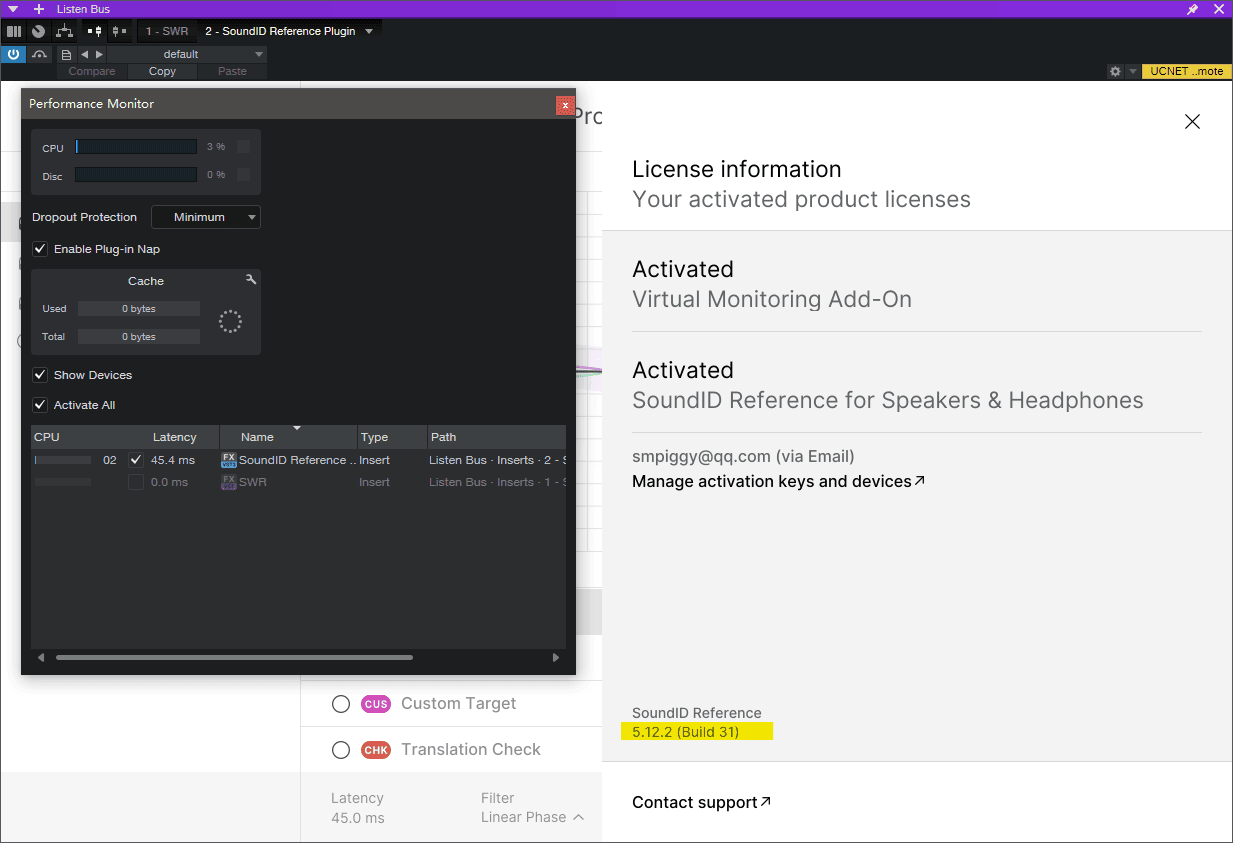
Task: Uncheck Enable Plug-in Nap
Action: (x=41, y=249)
